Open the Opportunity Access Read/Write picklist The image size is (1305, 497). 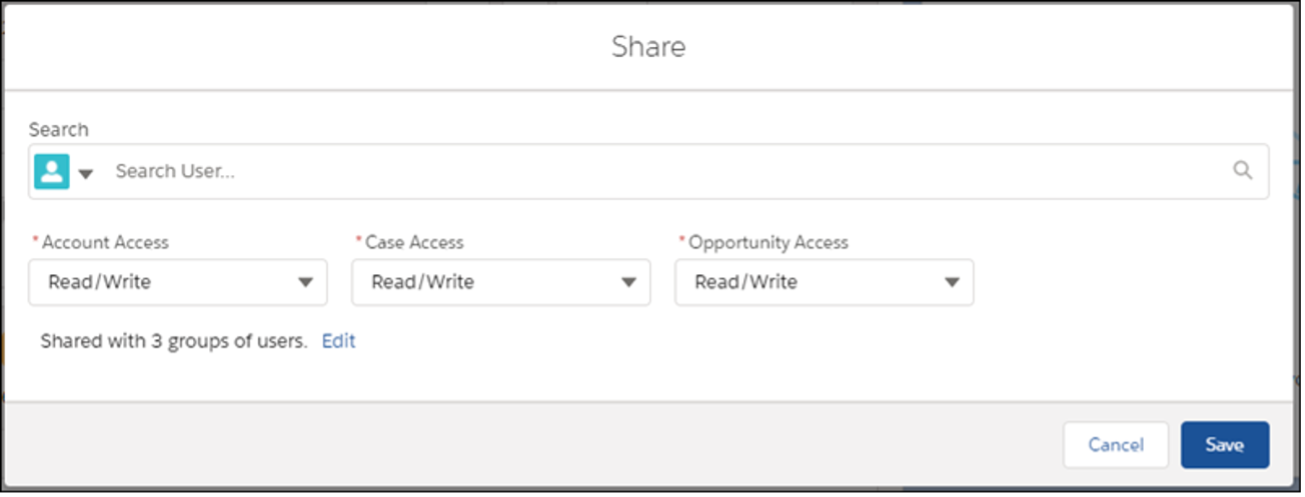tap(824, 283)
